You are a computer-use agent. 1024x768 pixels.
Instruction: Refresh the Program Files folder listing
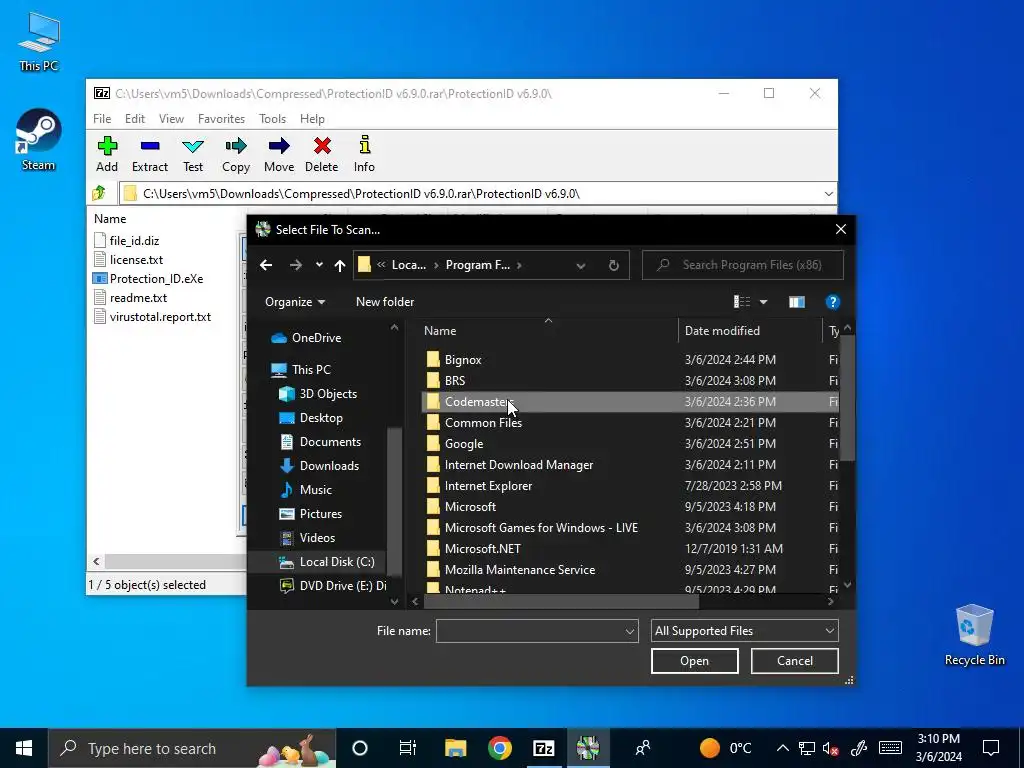[x=613, y=265]
